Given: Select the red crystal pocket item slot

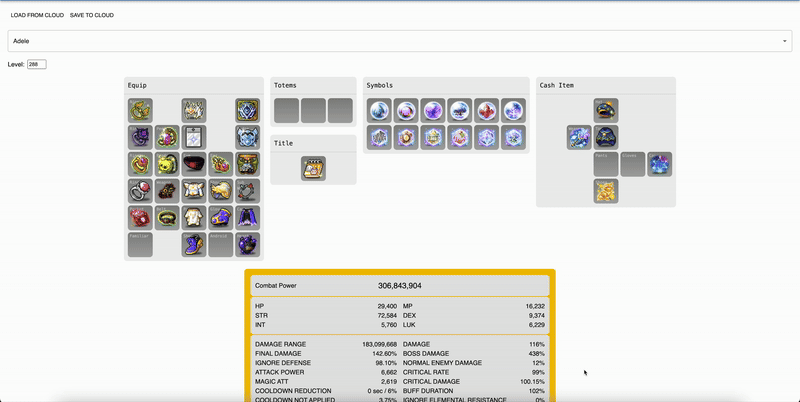Looking at the screenshot, I should coord(140,218).
